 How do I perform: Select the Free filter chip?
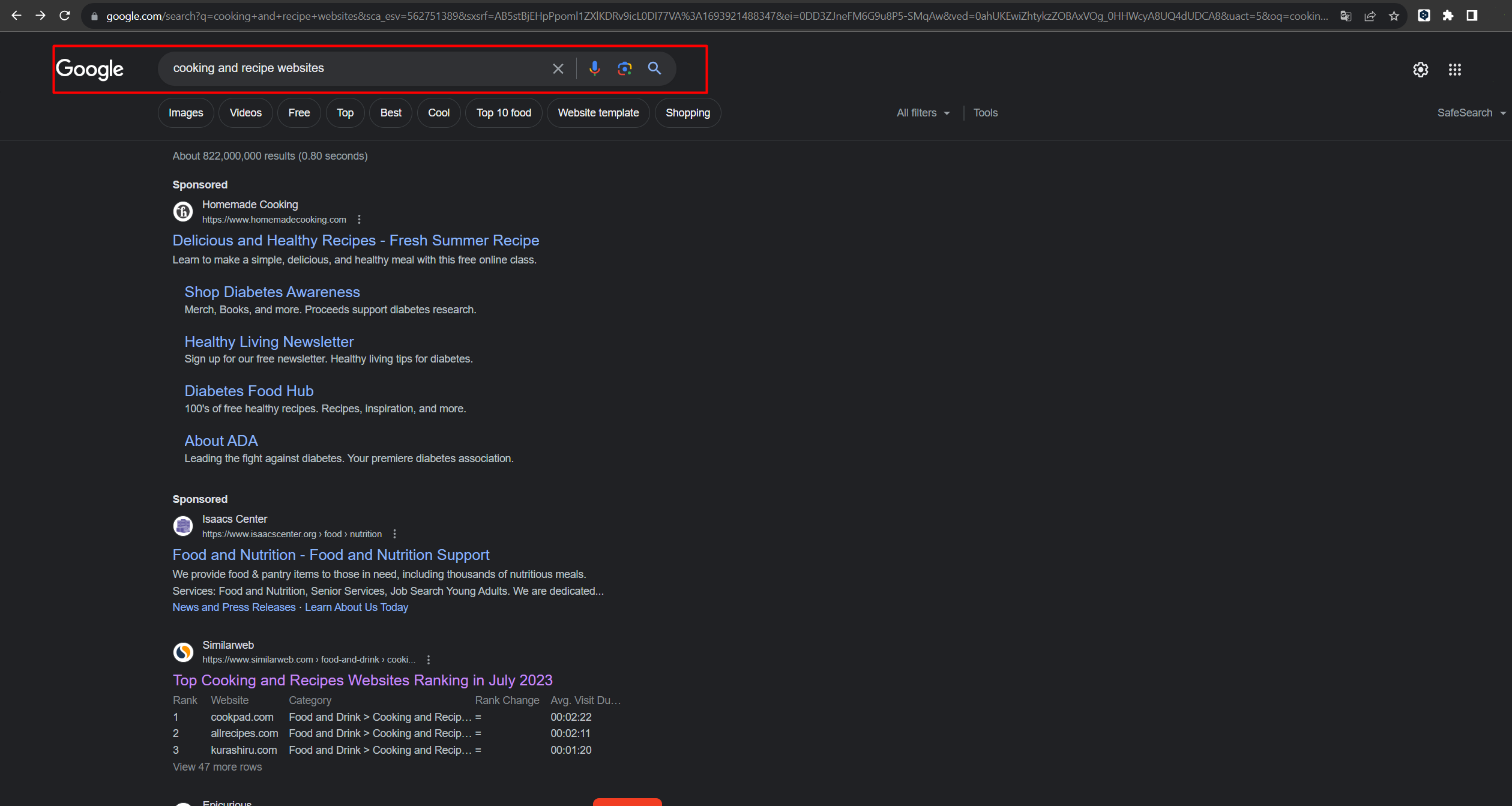click(x=299, y=113)
